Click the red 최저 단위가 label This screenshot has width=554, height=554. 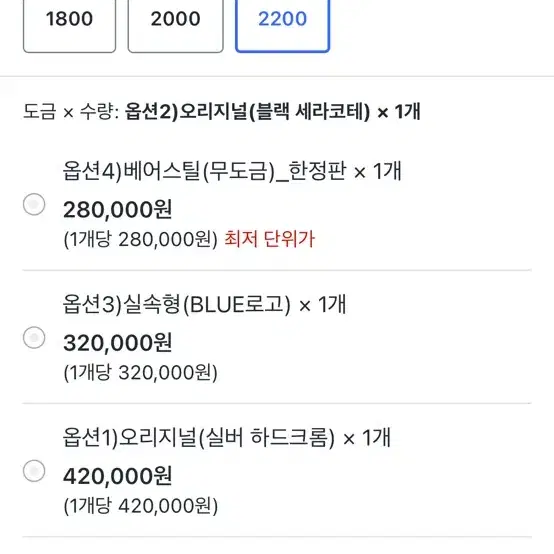point(269,239)
